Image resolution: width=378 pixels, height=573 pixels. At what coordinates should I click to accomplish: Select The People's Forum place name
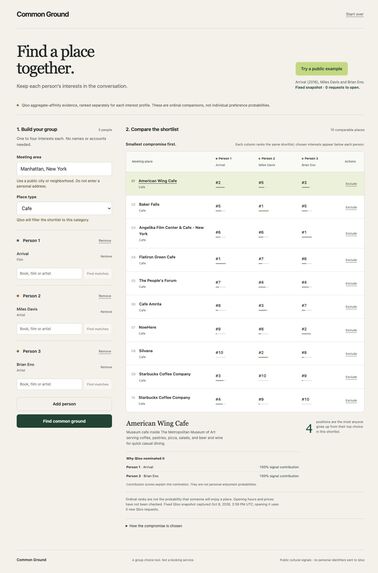(158, 281)
